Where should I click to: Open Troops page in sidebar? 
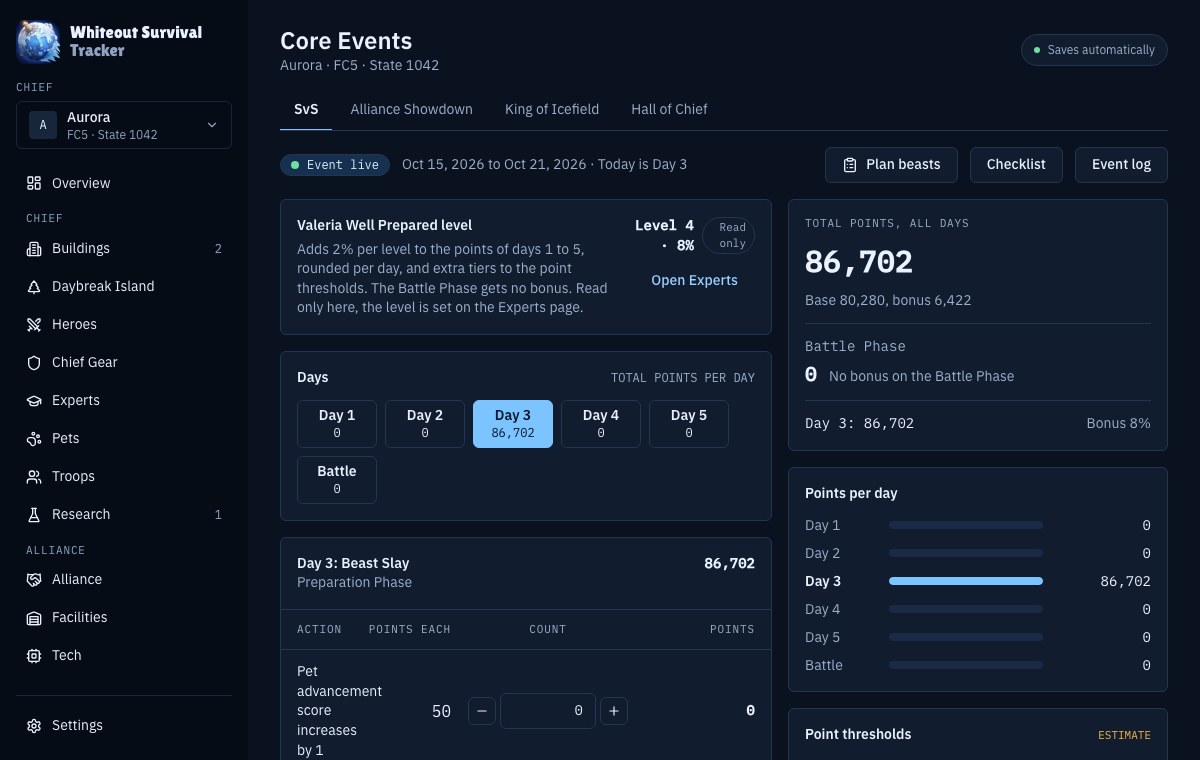tap(124, 476)
